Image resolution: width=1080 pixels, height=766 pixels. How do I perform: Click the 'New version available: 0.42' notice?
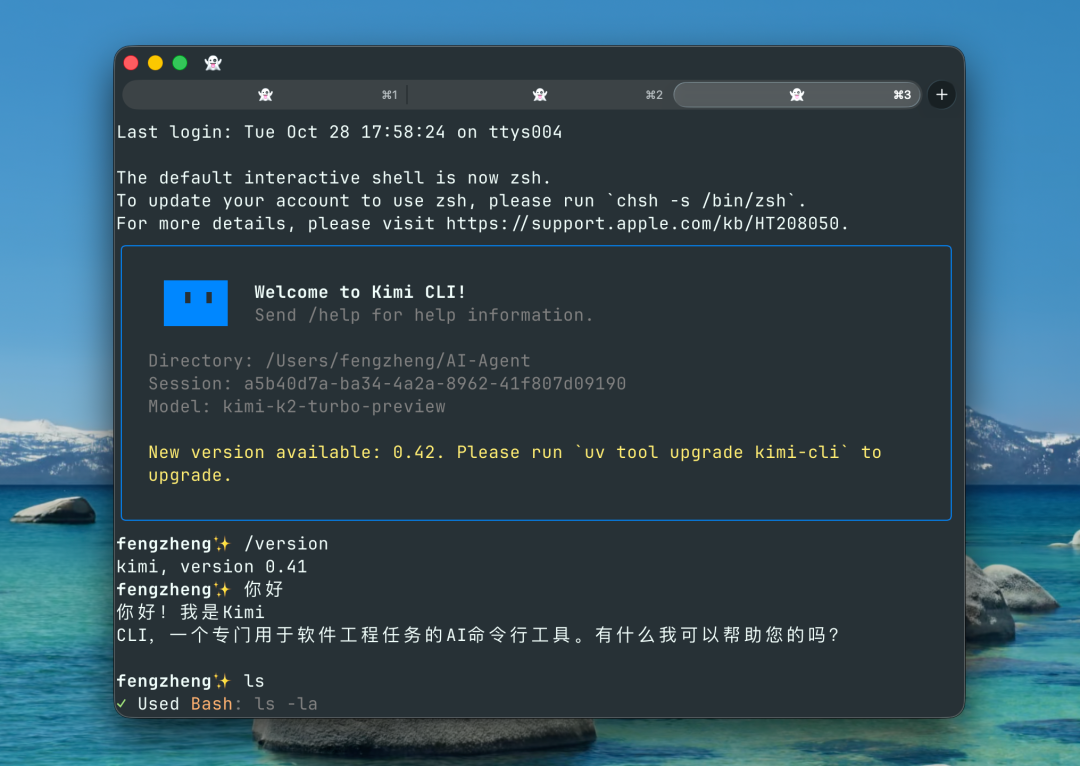[515, 464]
